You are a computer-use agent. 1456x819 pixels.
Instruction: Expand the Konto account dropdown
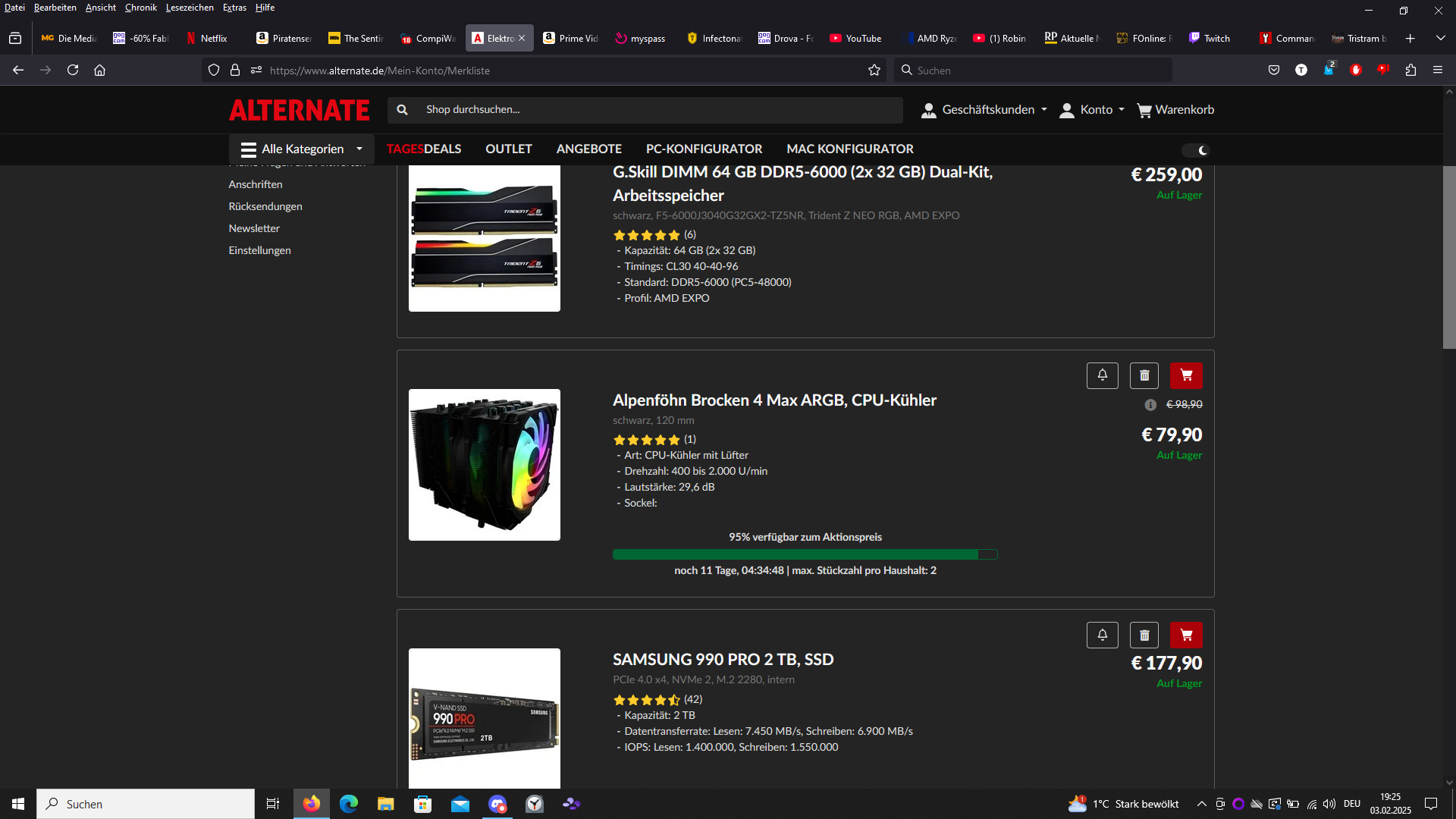(1092, 110)
